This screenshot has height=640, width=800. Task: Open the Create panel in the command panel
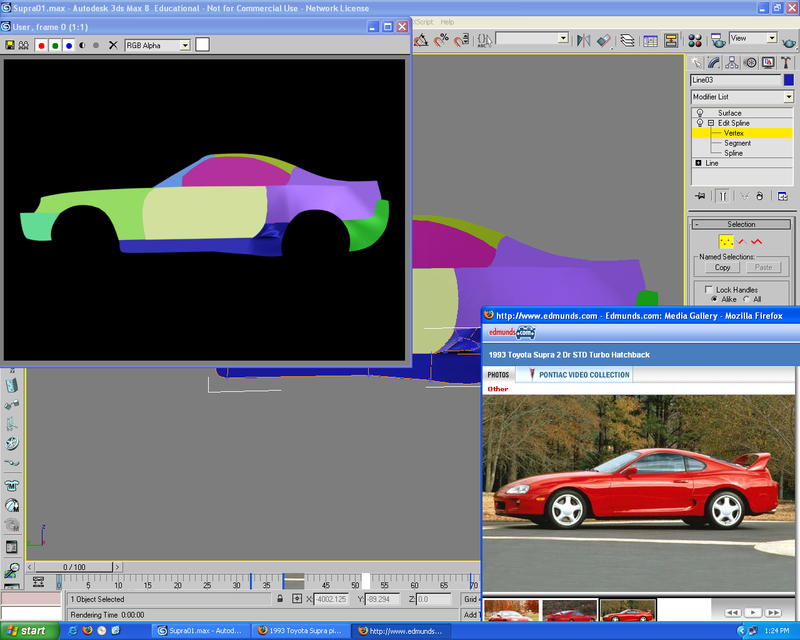[695, 61]
